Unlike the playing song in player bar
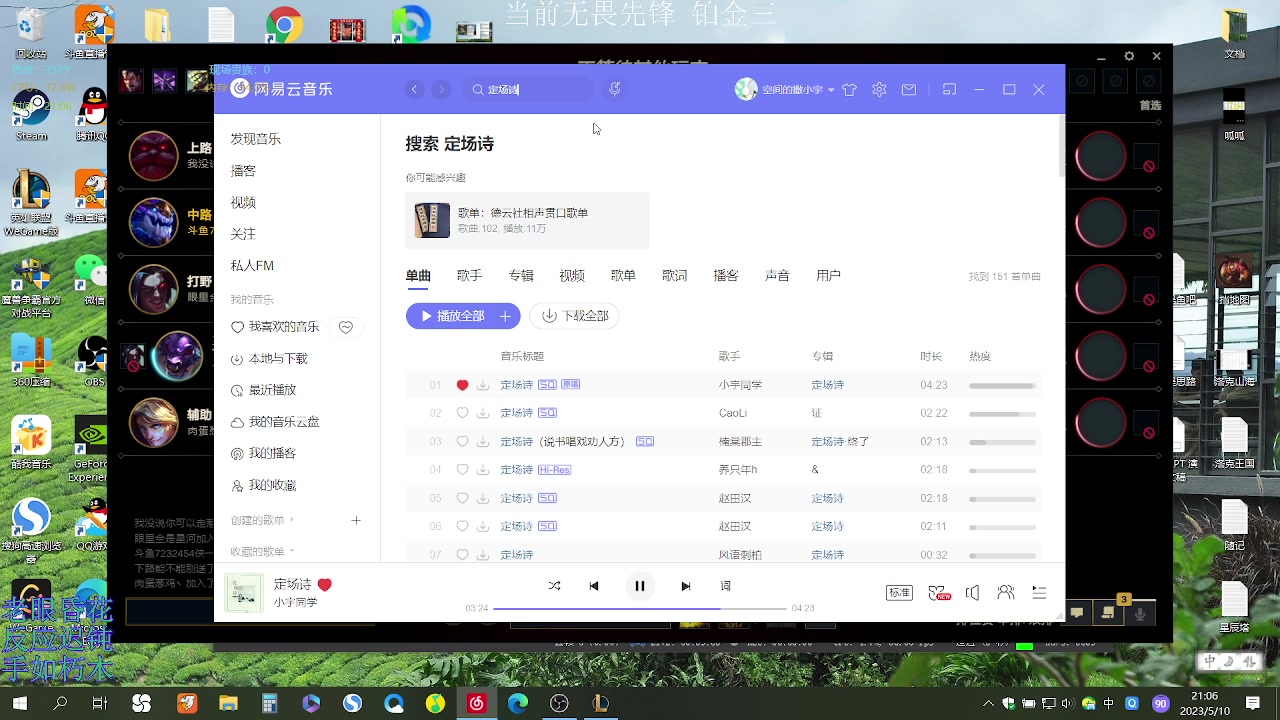 325,585
